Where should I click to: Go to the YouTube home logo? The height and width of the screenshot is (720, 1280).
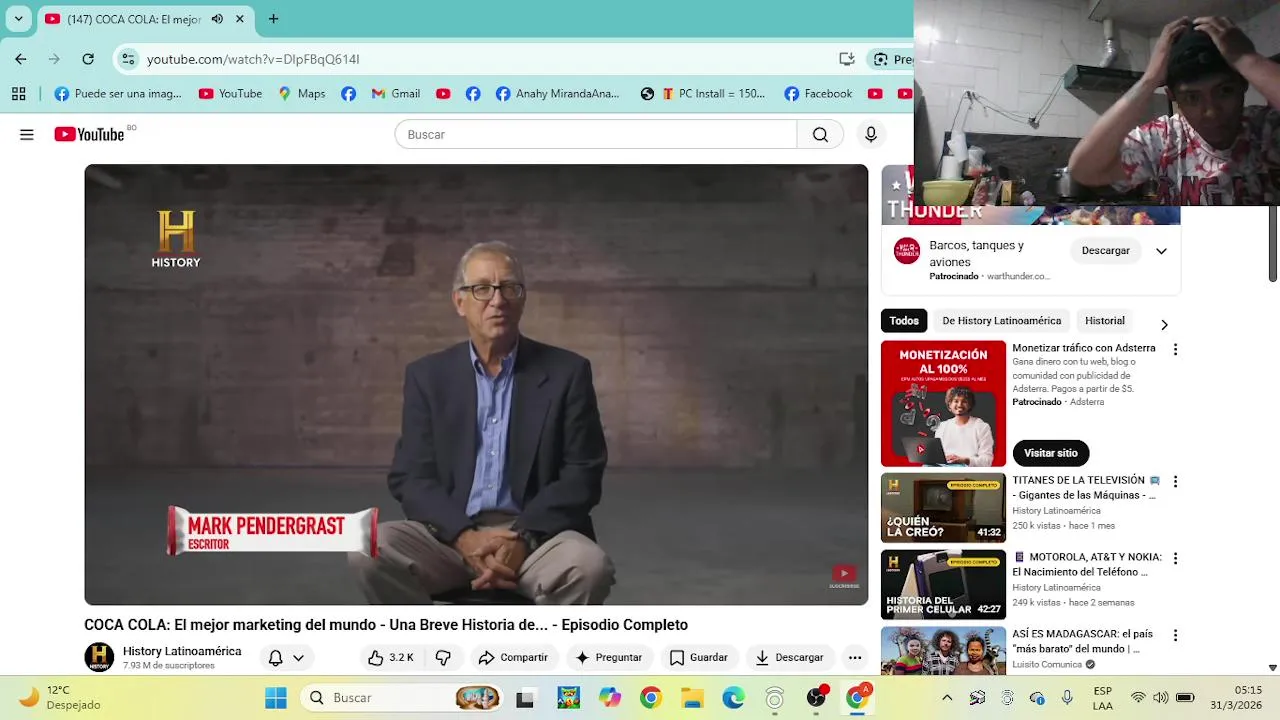[x=89, y=134]
